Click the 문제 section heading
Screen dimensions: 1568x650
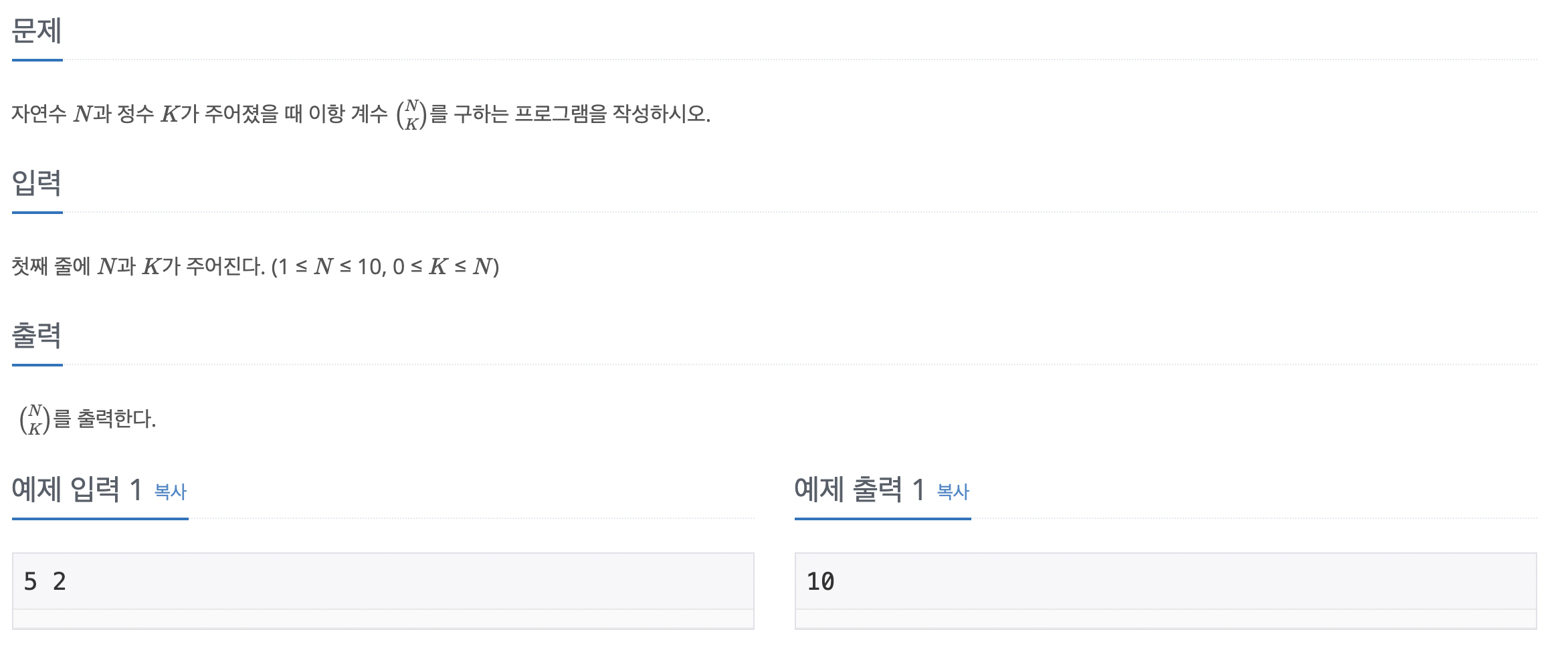click(37, 31)
